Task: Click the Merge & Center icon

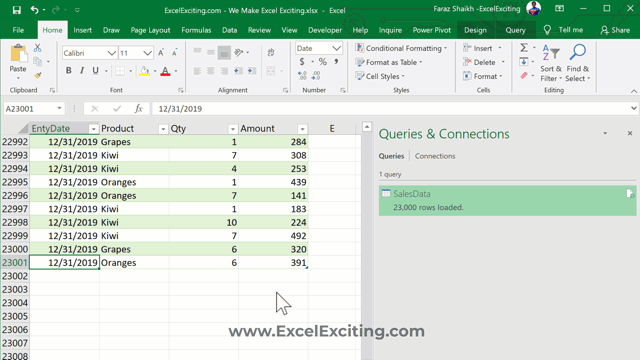Action: 271,71
